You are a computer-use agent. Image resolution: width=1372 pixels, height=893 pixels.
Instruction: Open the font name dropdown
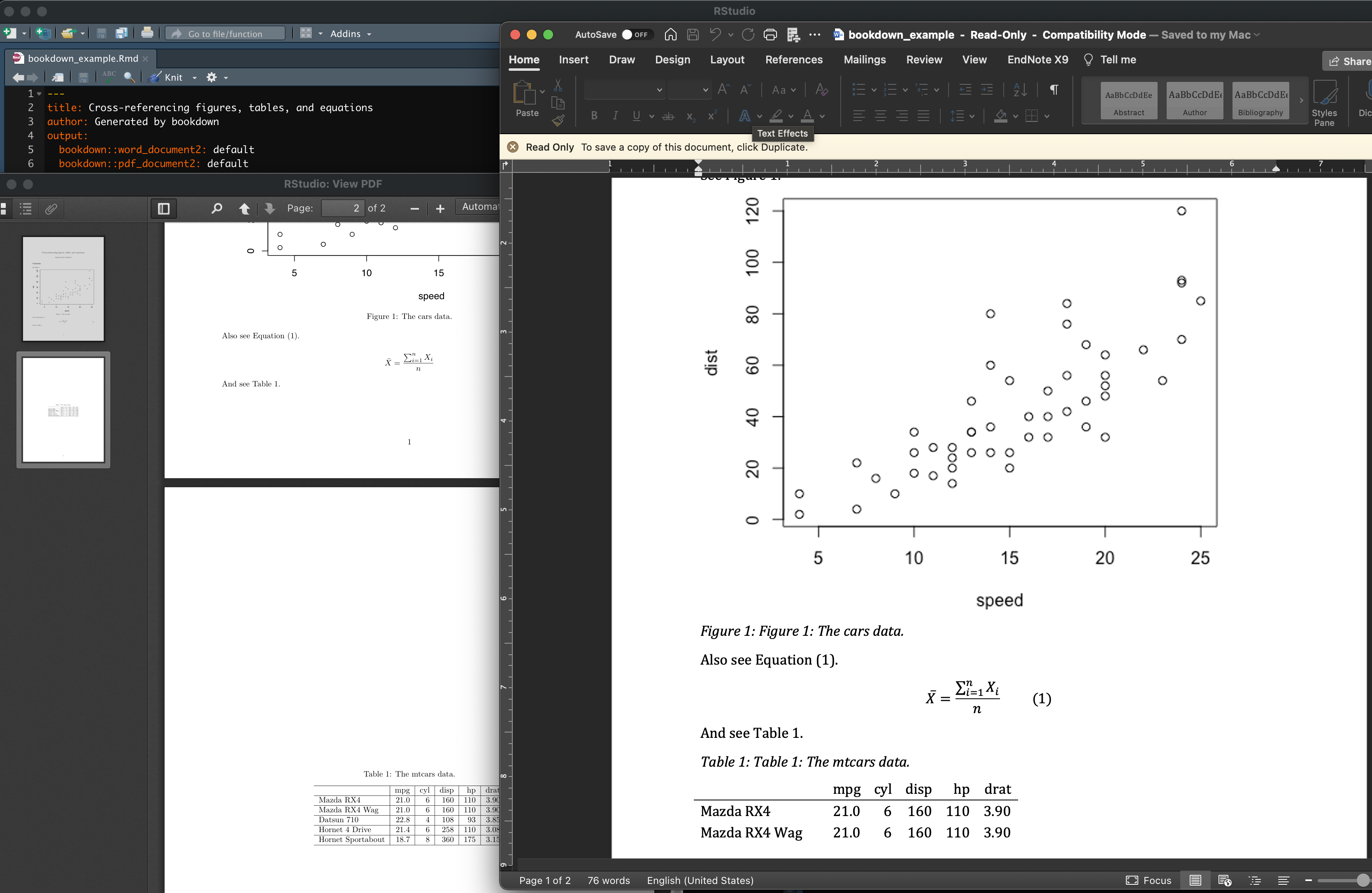tap(624, 90)
